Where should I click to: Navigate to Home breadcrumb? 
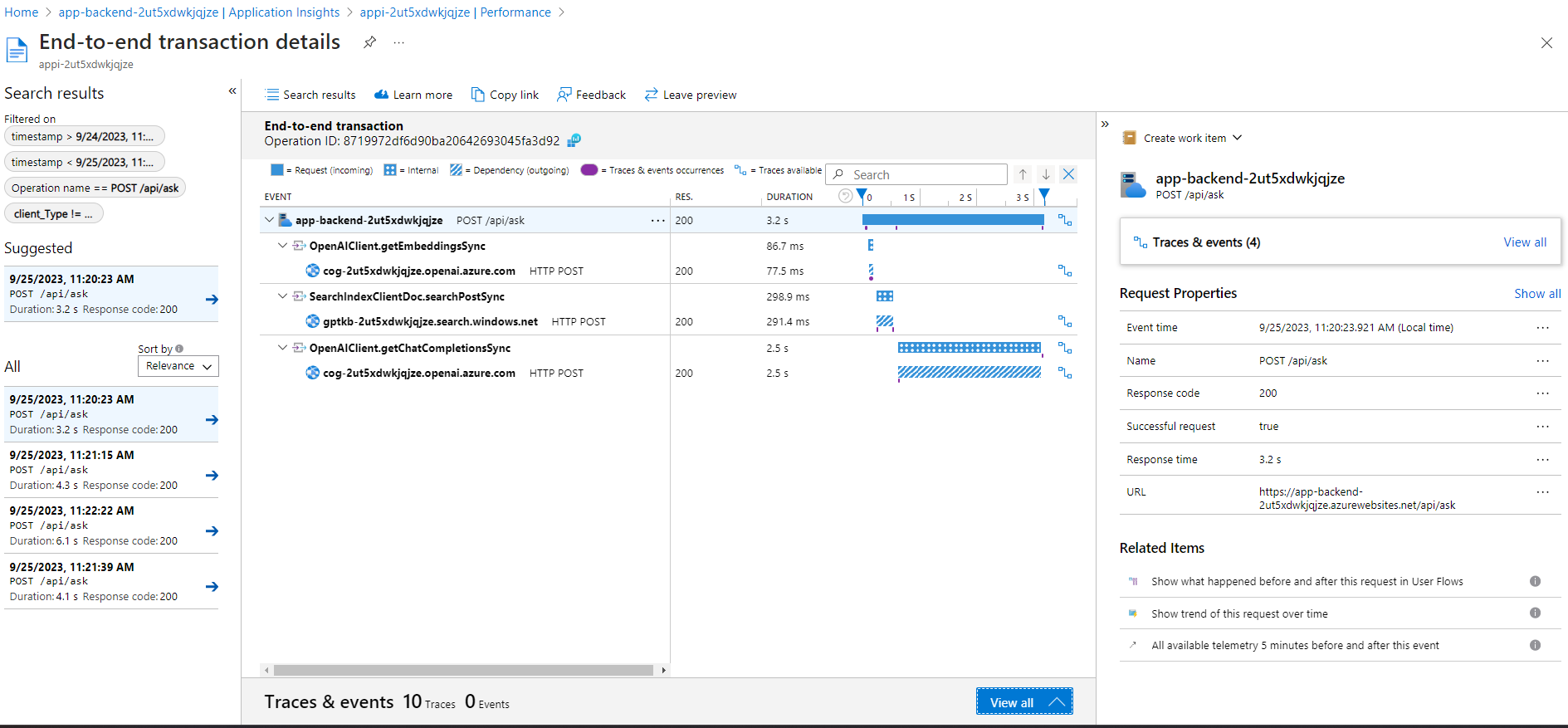(x=22, y=12)
